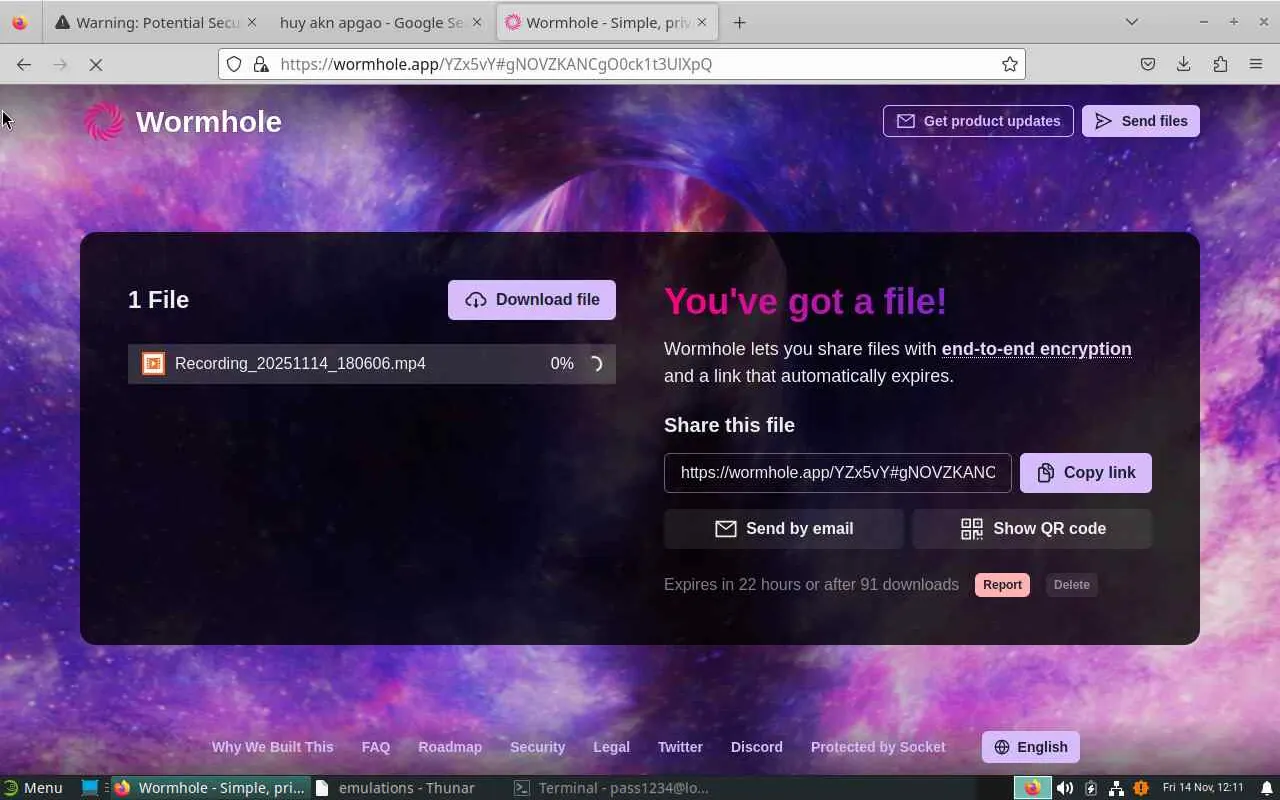Open the Firefox downloads panel
Viewport: 1280px width, 800px height.
(x=1184, y=64)
